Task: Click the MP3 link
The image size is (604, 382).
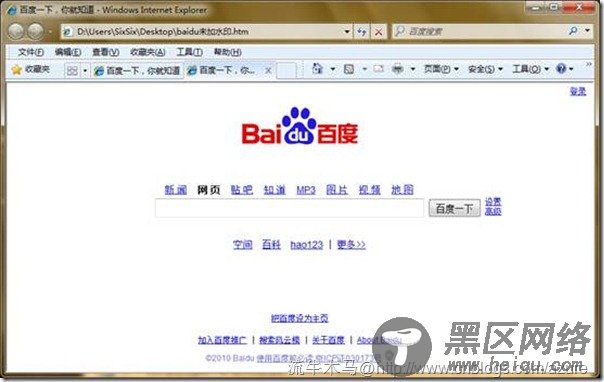Action: tap(306, 190)
